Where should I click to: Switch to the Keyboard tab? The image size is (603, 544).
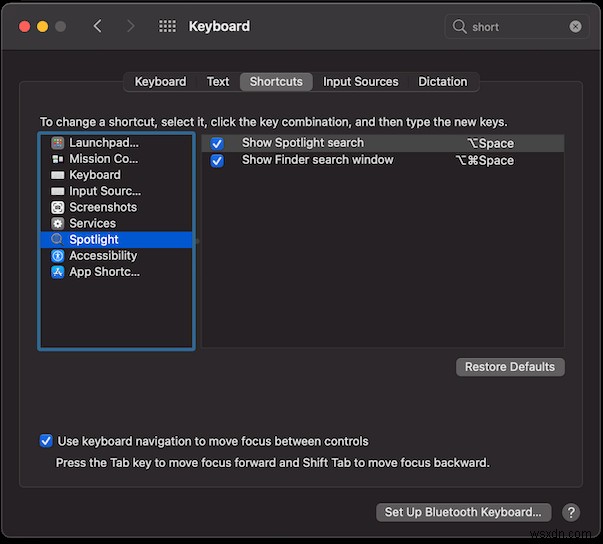160,82
